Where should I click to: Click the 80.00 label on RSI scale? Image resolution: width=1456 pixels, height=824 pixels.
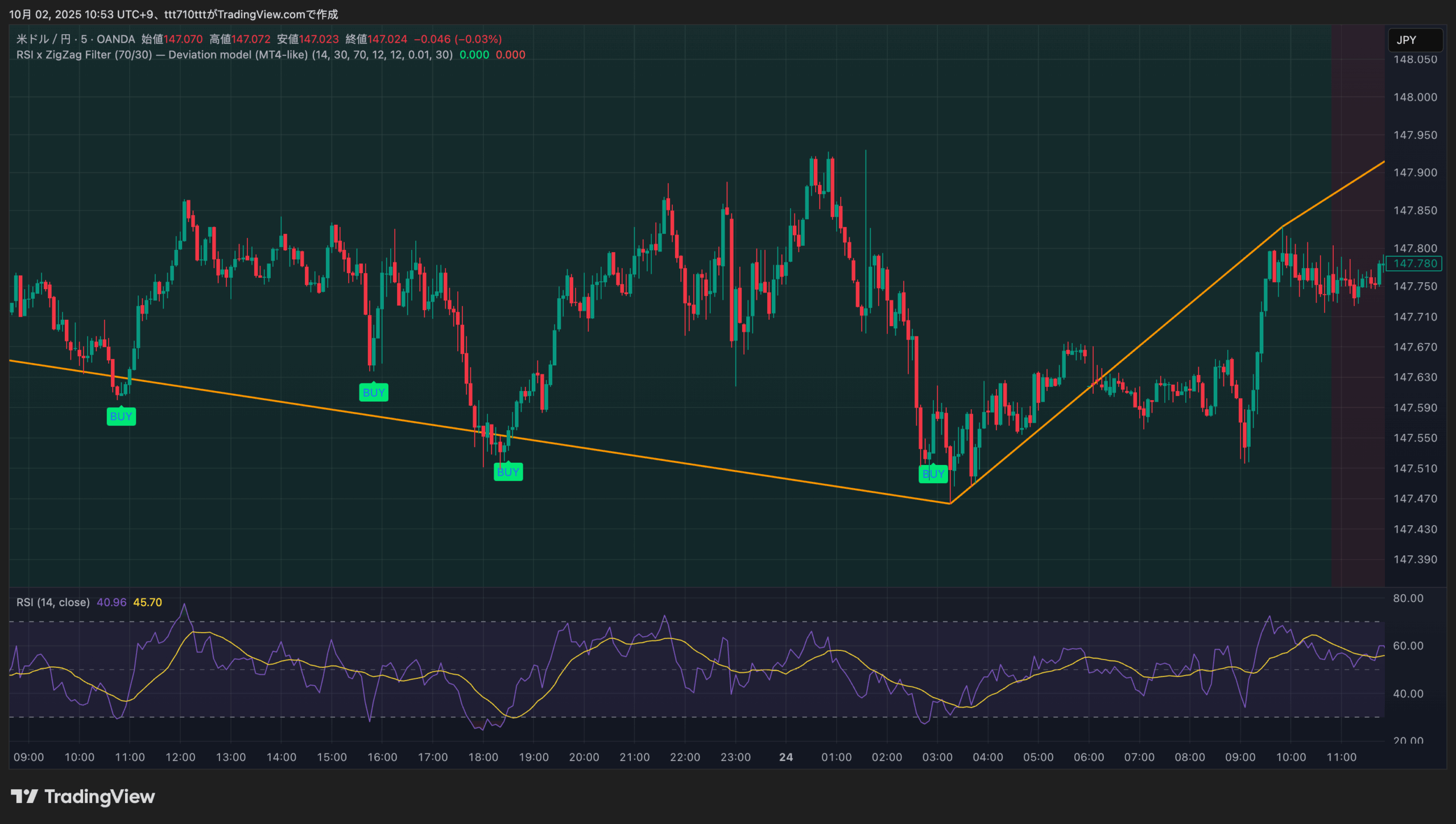1408,598
